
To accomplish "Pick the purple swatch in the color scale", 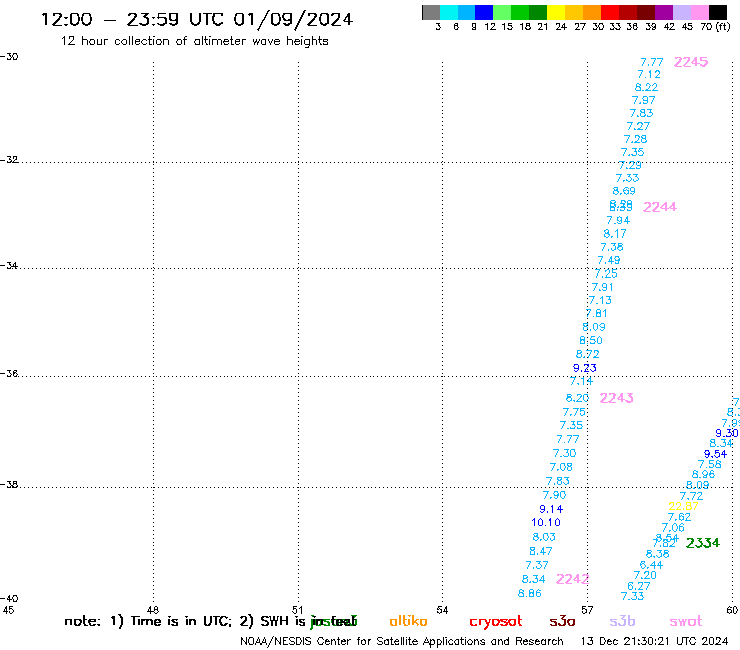I will coord(664,12).
